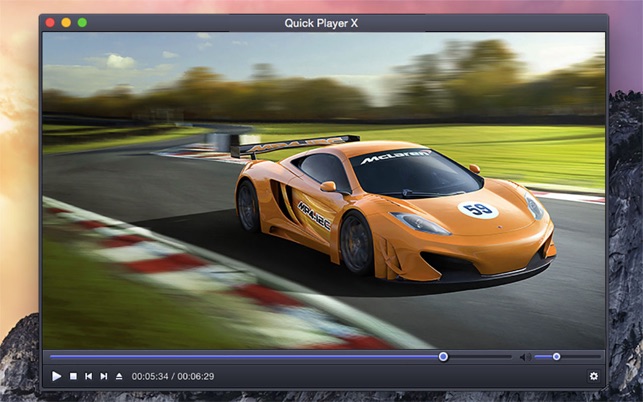Maximize the player with the green button

pos(82,22)
